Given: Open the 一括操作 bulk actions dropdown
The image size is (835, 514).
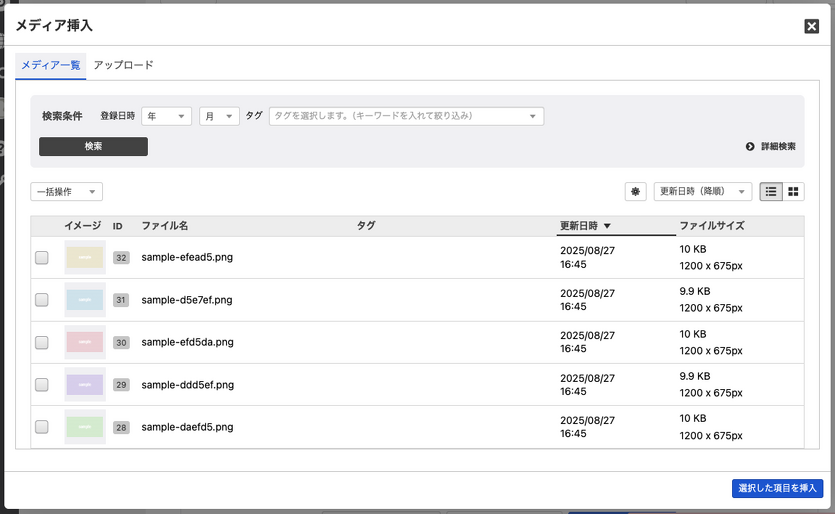Looking at the screenshot, I should (x=67, y=191).
